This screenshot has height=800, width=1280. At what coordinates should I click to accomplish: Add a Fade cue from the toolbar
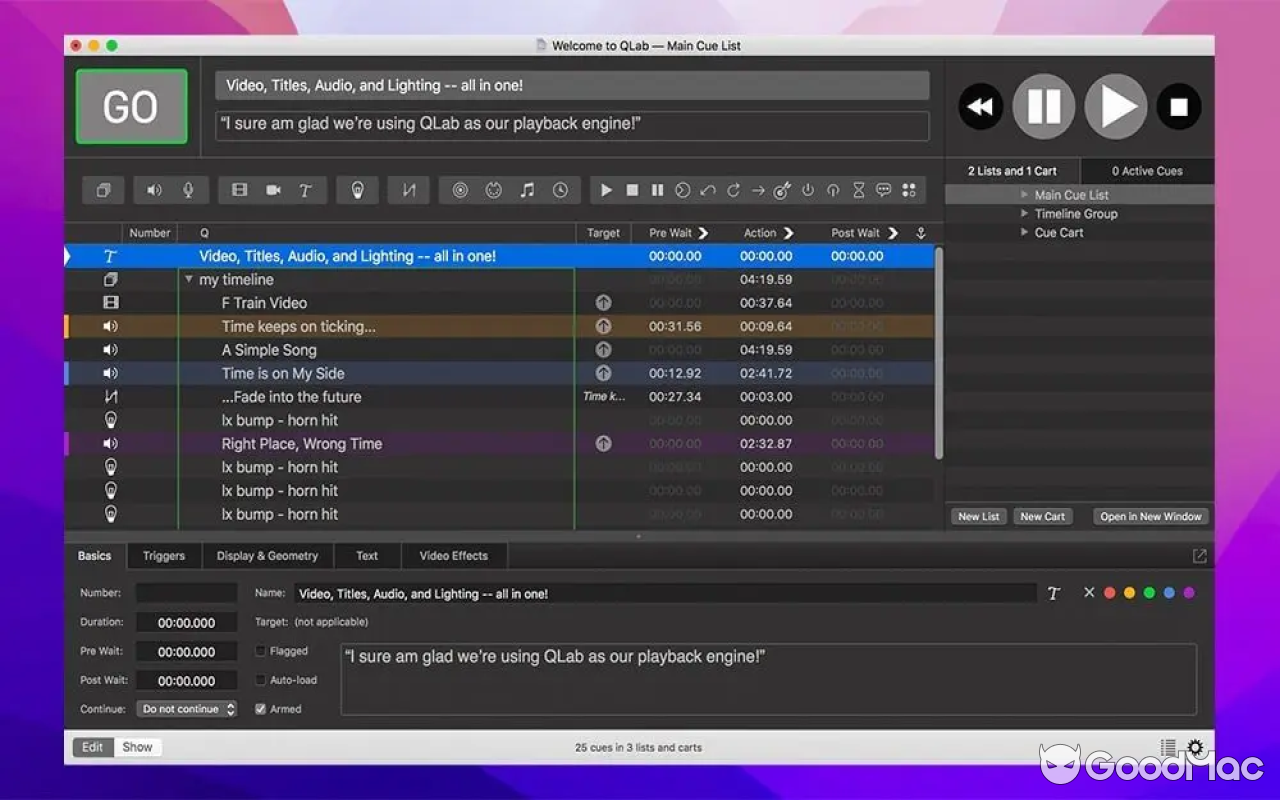pos(408,190)
